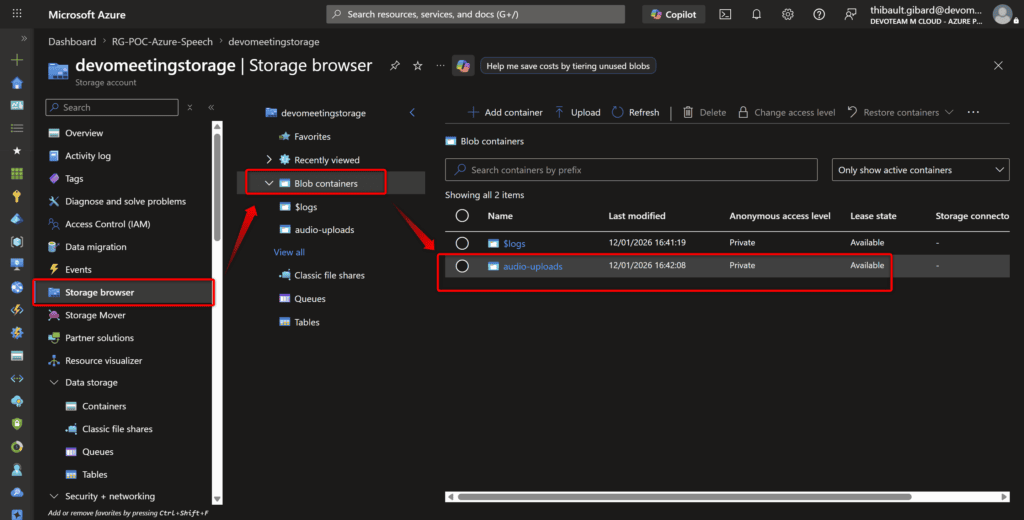This screenshot has width=1024, height=520.
Task: Open Containers under Data storage
Action: click(x=104, y=406)
